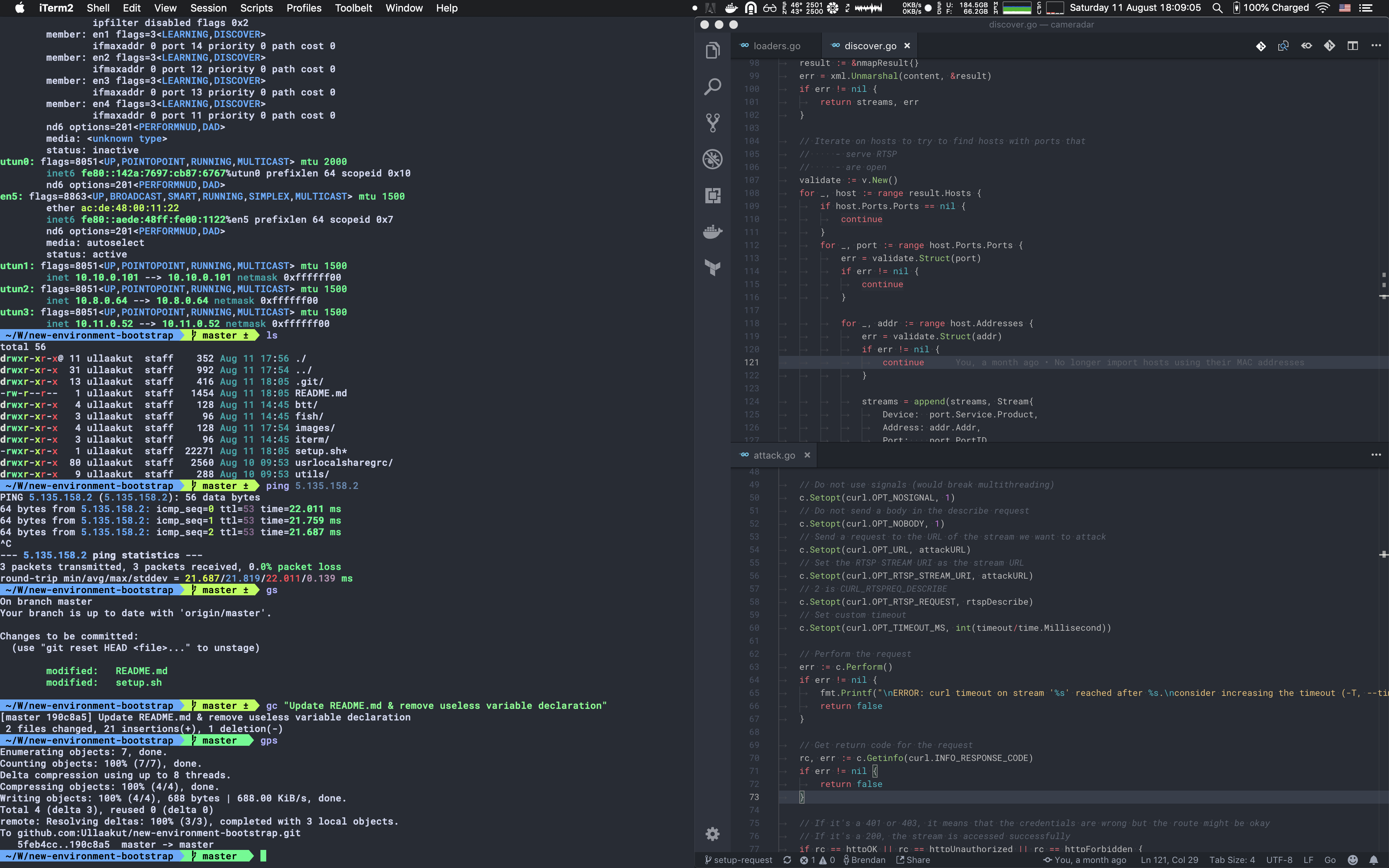The width and height of the screenshot is (1389, 868).
Task: Click the previous revision commit arrow icon
Action: coord(1307,46)
